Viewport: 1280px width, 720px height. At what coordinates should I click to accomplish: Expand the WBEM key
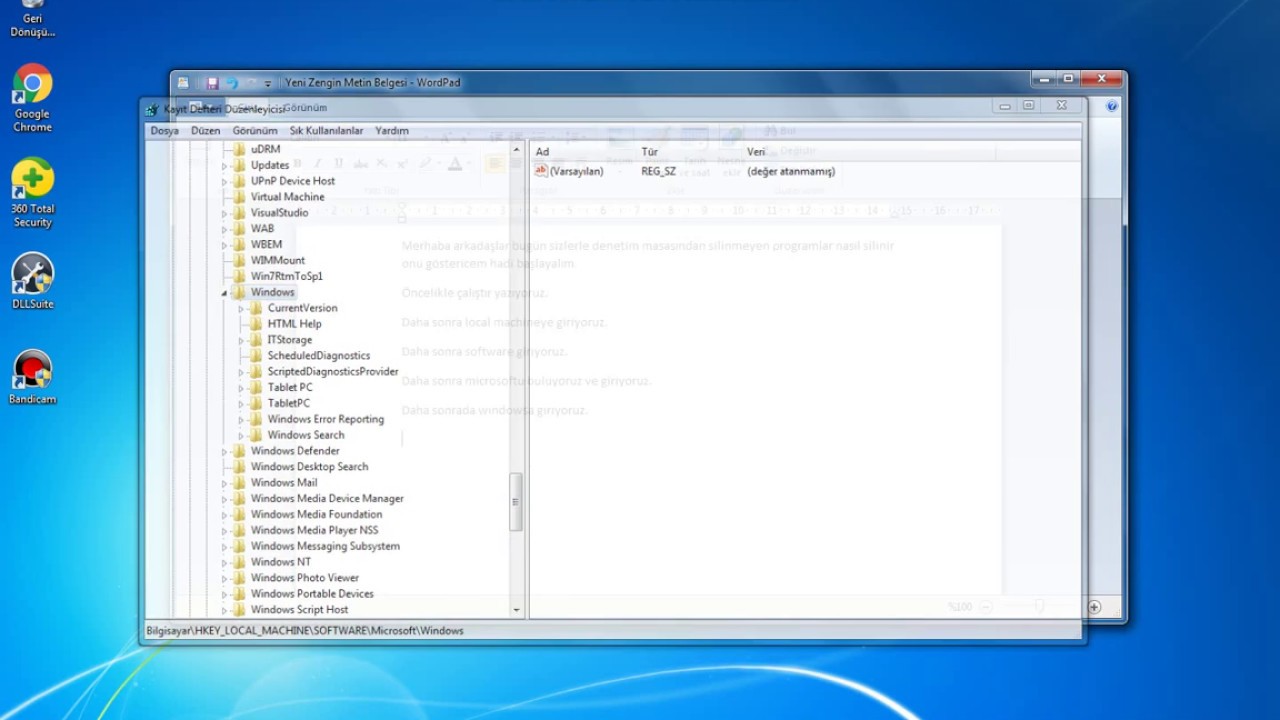(224, 244)
